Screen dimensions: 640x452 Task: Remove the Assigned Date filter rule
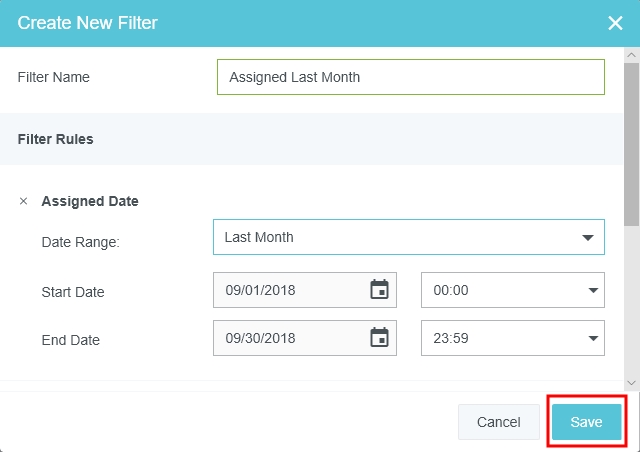(24, 201)
